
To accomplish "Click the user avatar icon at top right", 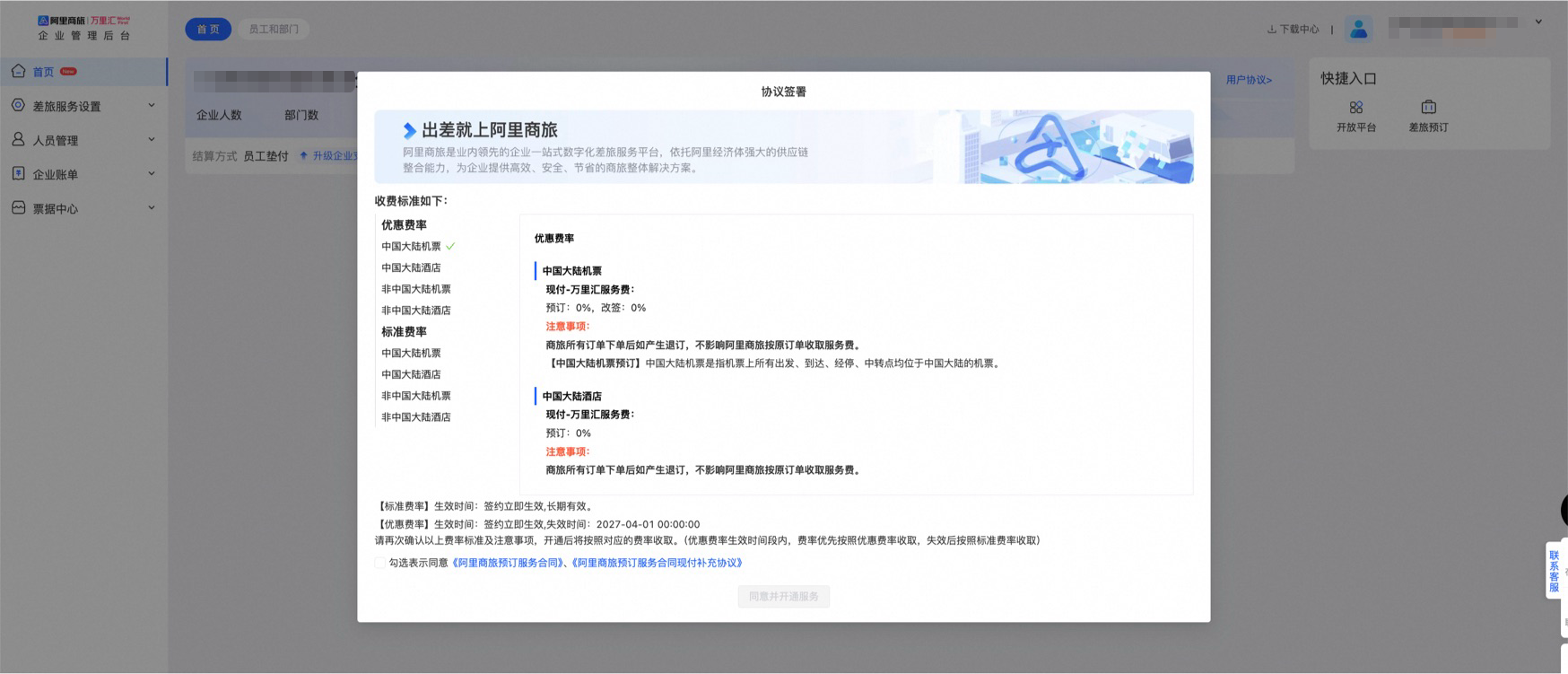I will [x=1358, y=29].
